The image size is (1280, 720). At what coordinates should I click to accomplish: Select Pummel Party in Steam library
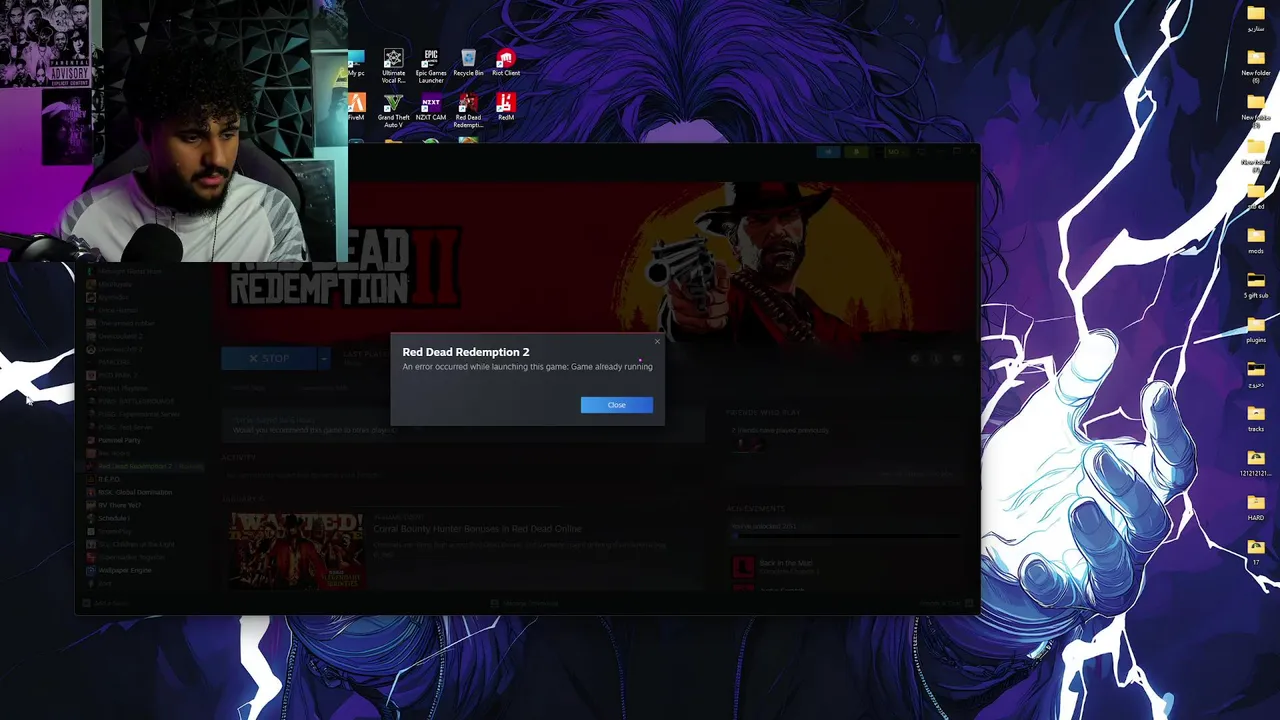(x=119, y=440)
